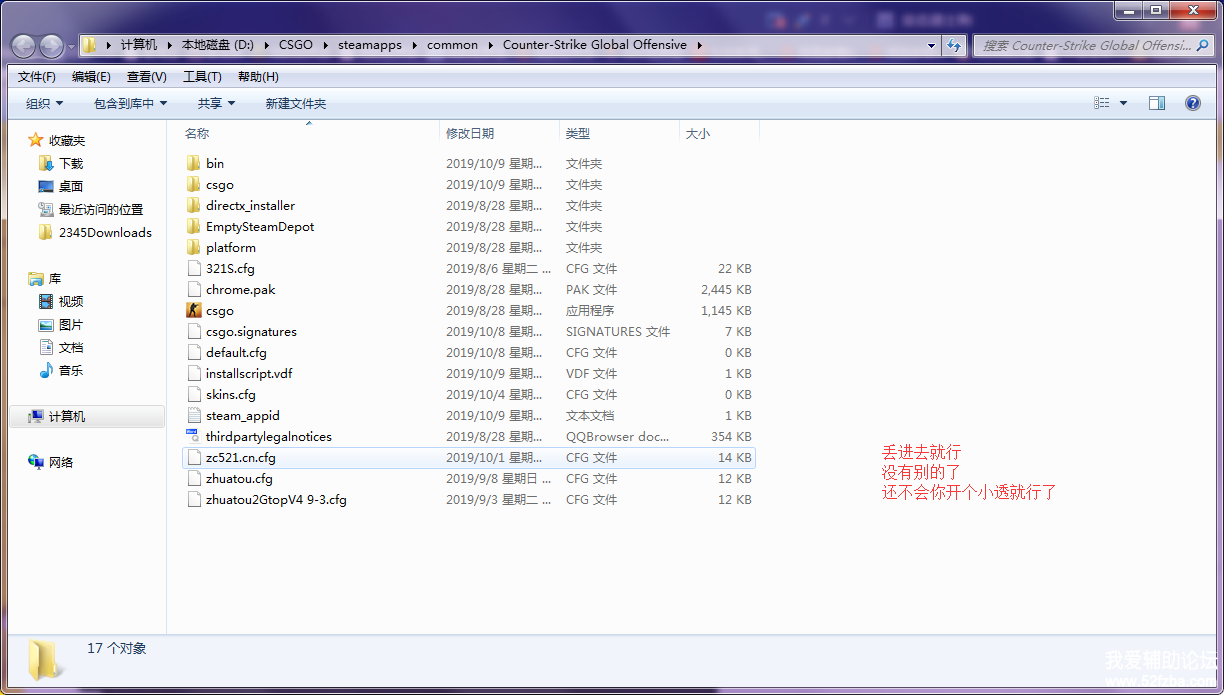
Task: Click common in the address path
Action: 452,45
